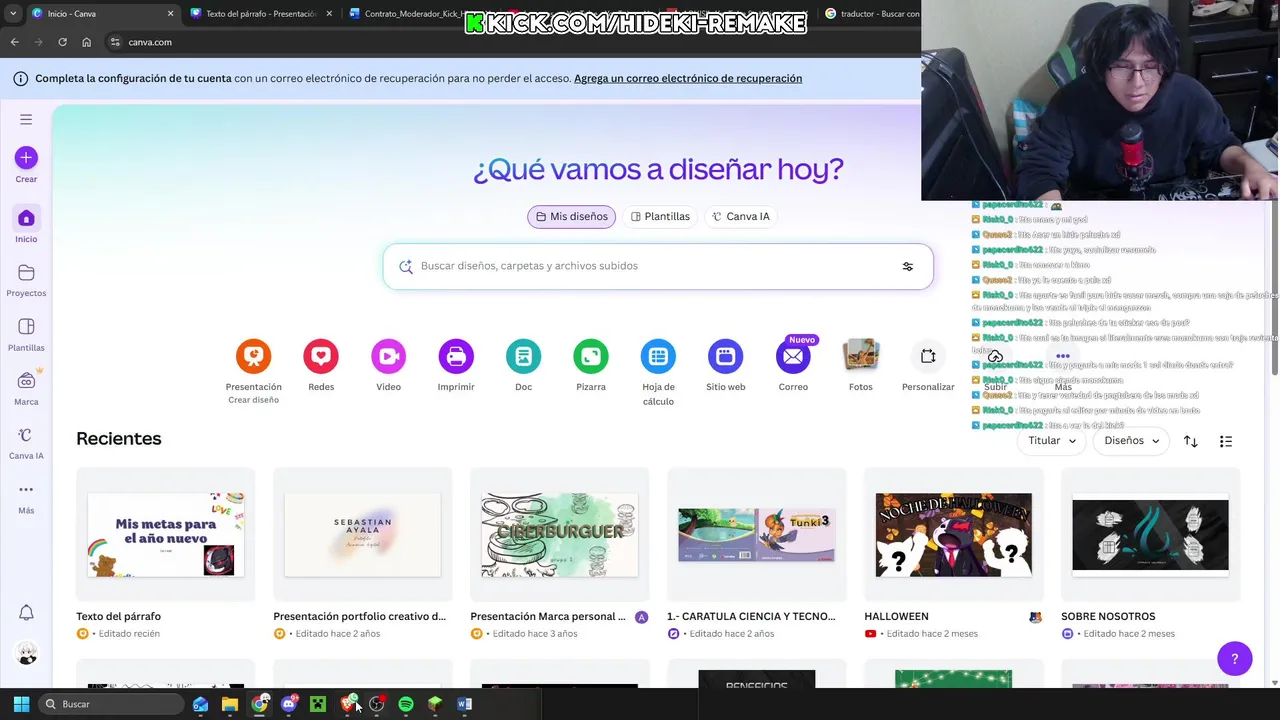Open the Texto del párrafo thumbnail

tap(166, 534)
